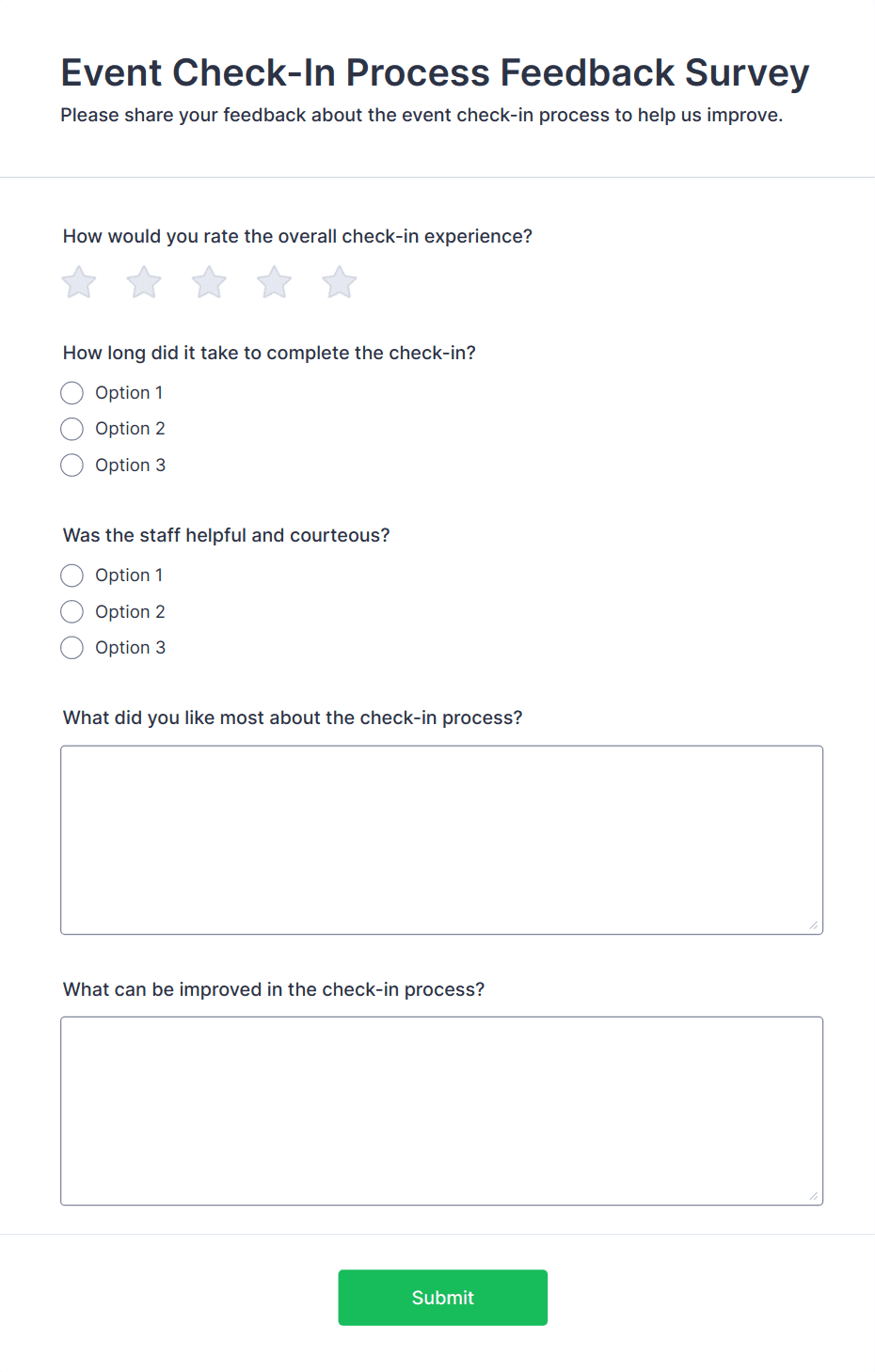
Task: Click the 'can be improved' answer text area
Action: click(x=441, y=1110)
